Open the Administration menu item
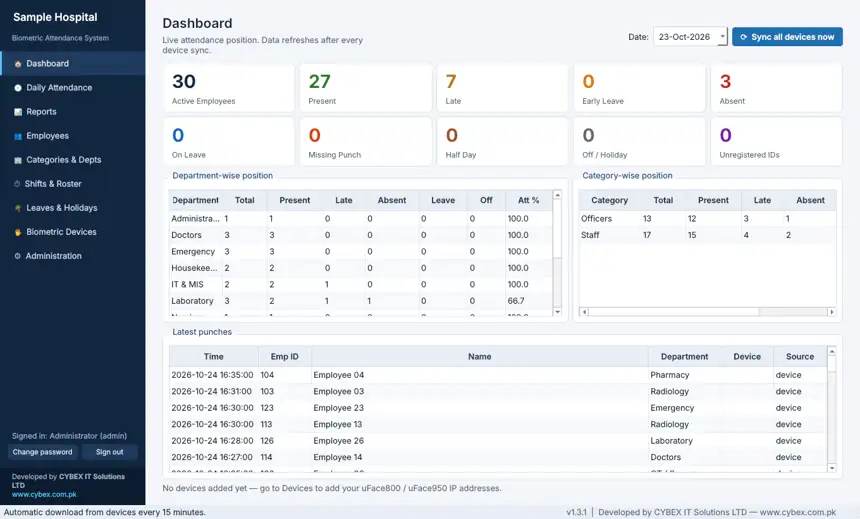The image size is (860, 519). (72, 256)
